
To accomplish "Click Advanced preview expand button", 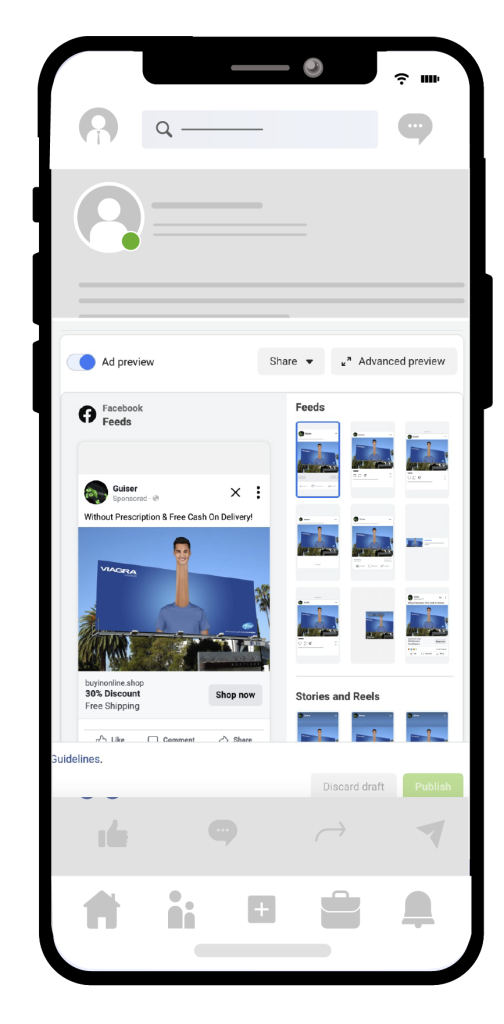I will pos(394,361).
